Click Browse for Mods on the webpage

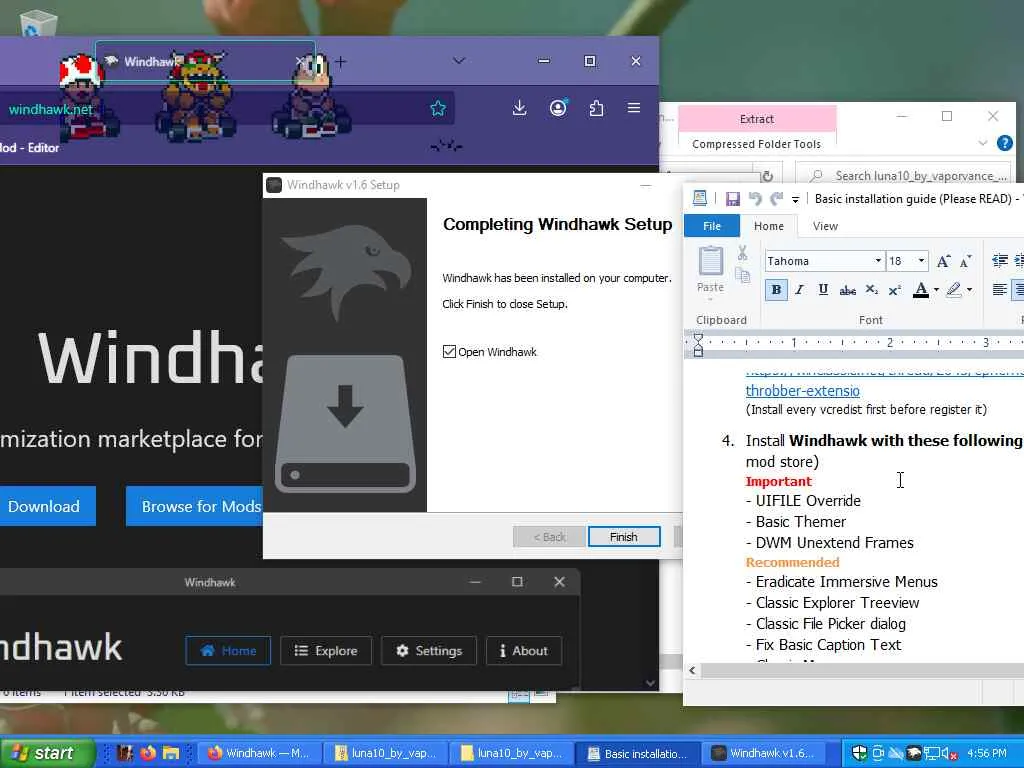(195, 506)
